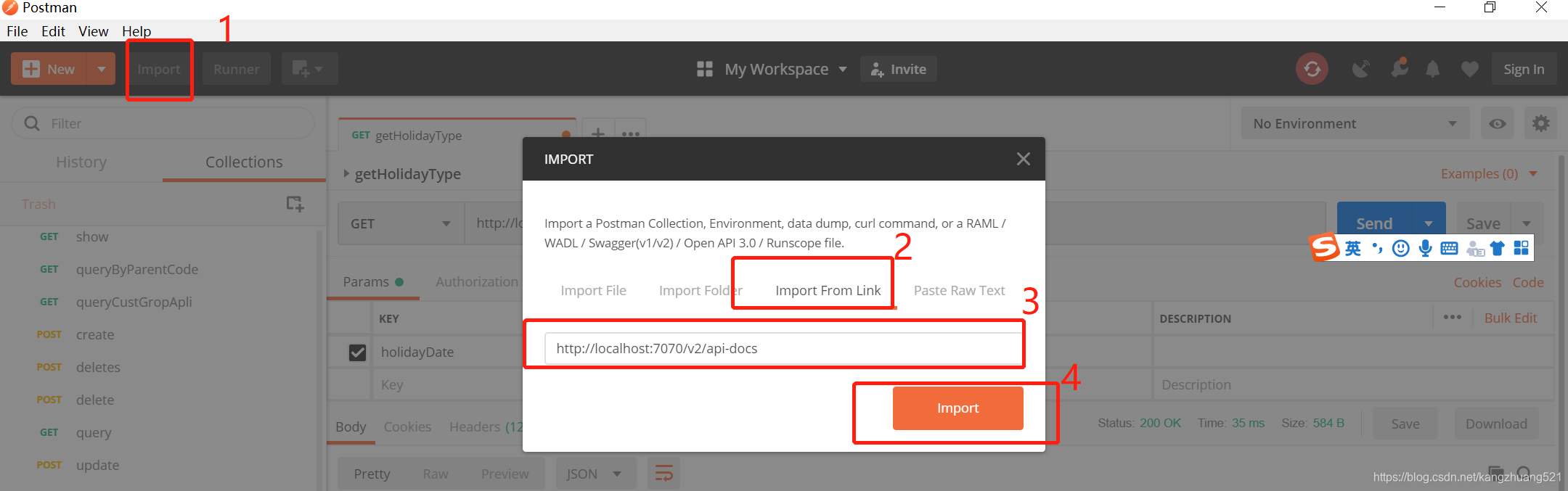Click the Import button in toolbar

pyautogui.click(x=159, y=69)
